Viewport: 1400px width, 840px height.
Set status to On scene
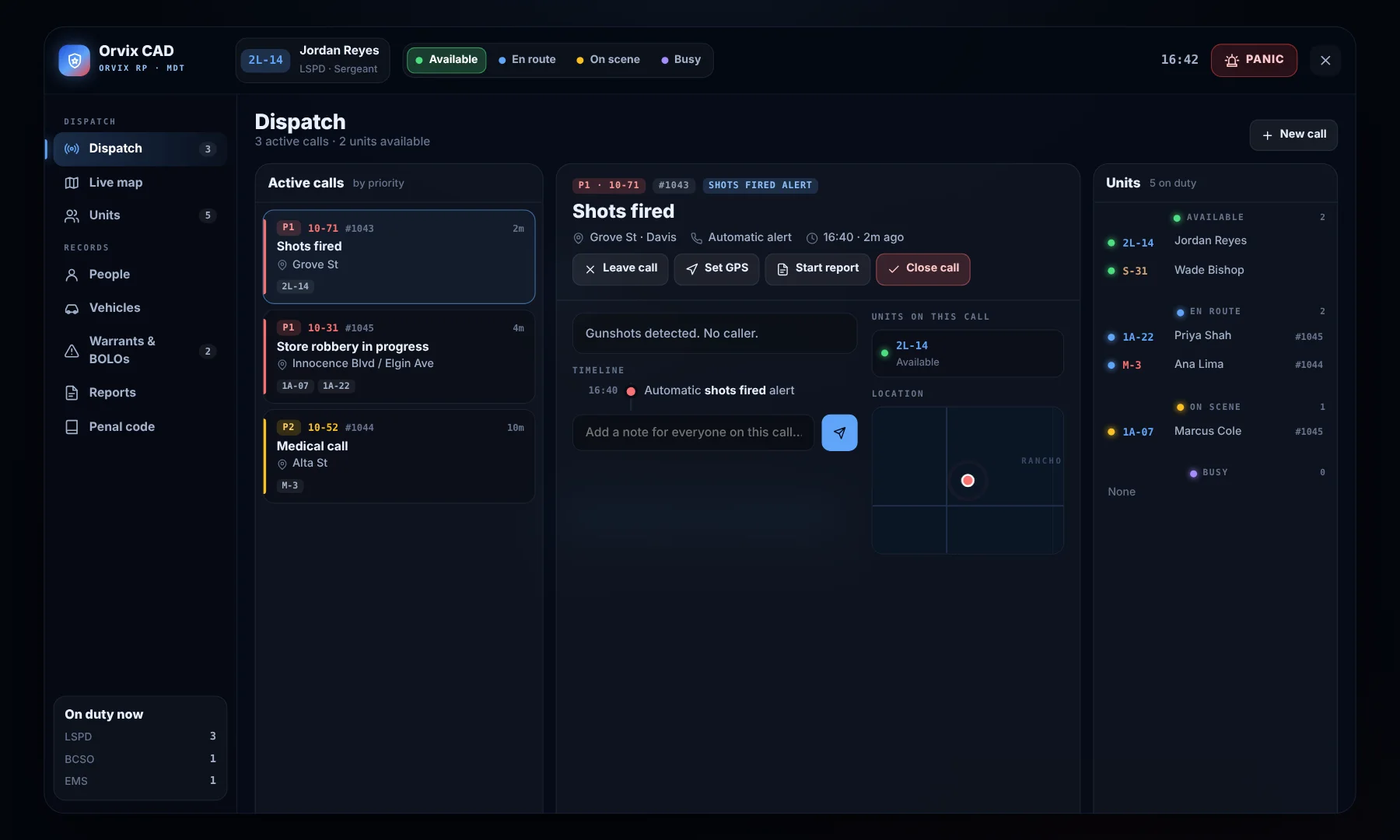(x=607, y=60)
